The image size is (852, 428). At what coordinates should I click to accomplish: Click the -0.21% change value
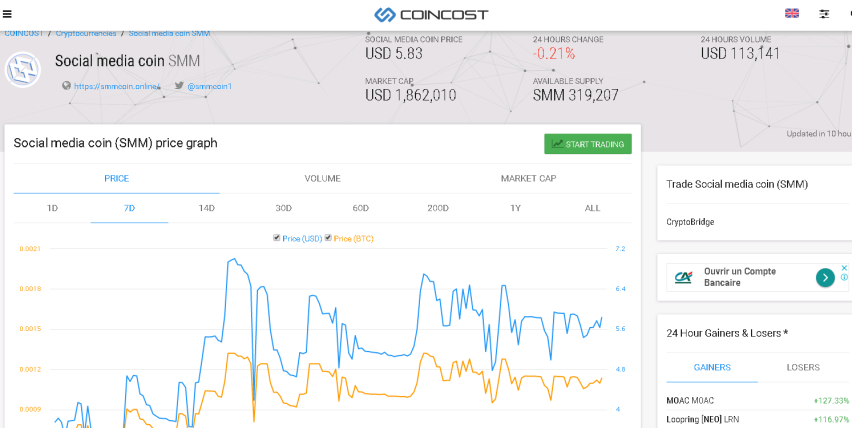(554, 54)
